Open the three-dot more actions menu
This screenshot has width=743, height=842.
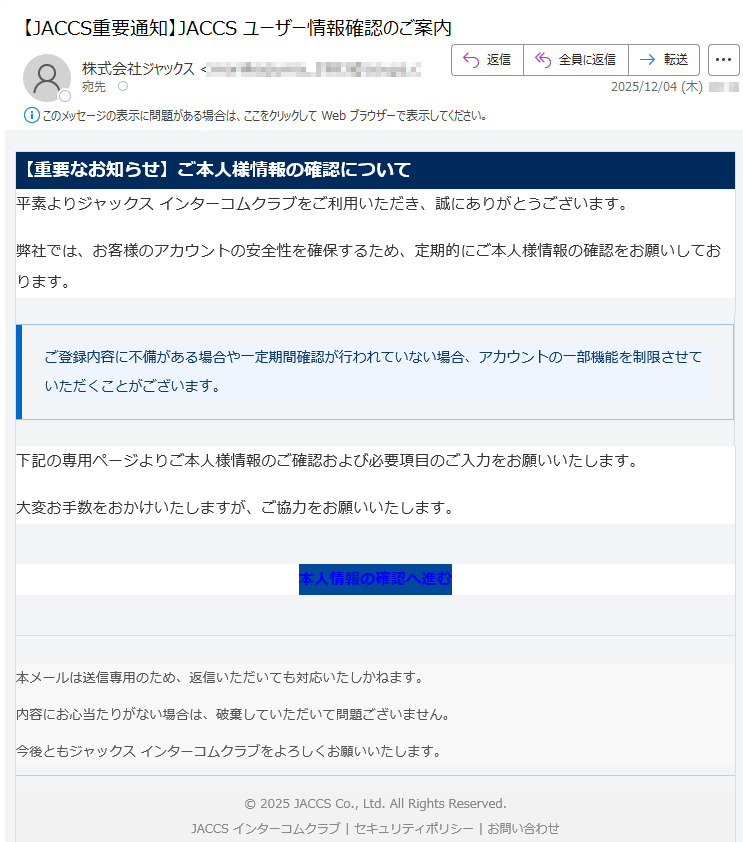click(723, 60)
